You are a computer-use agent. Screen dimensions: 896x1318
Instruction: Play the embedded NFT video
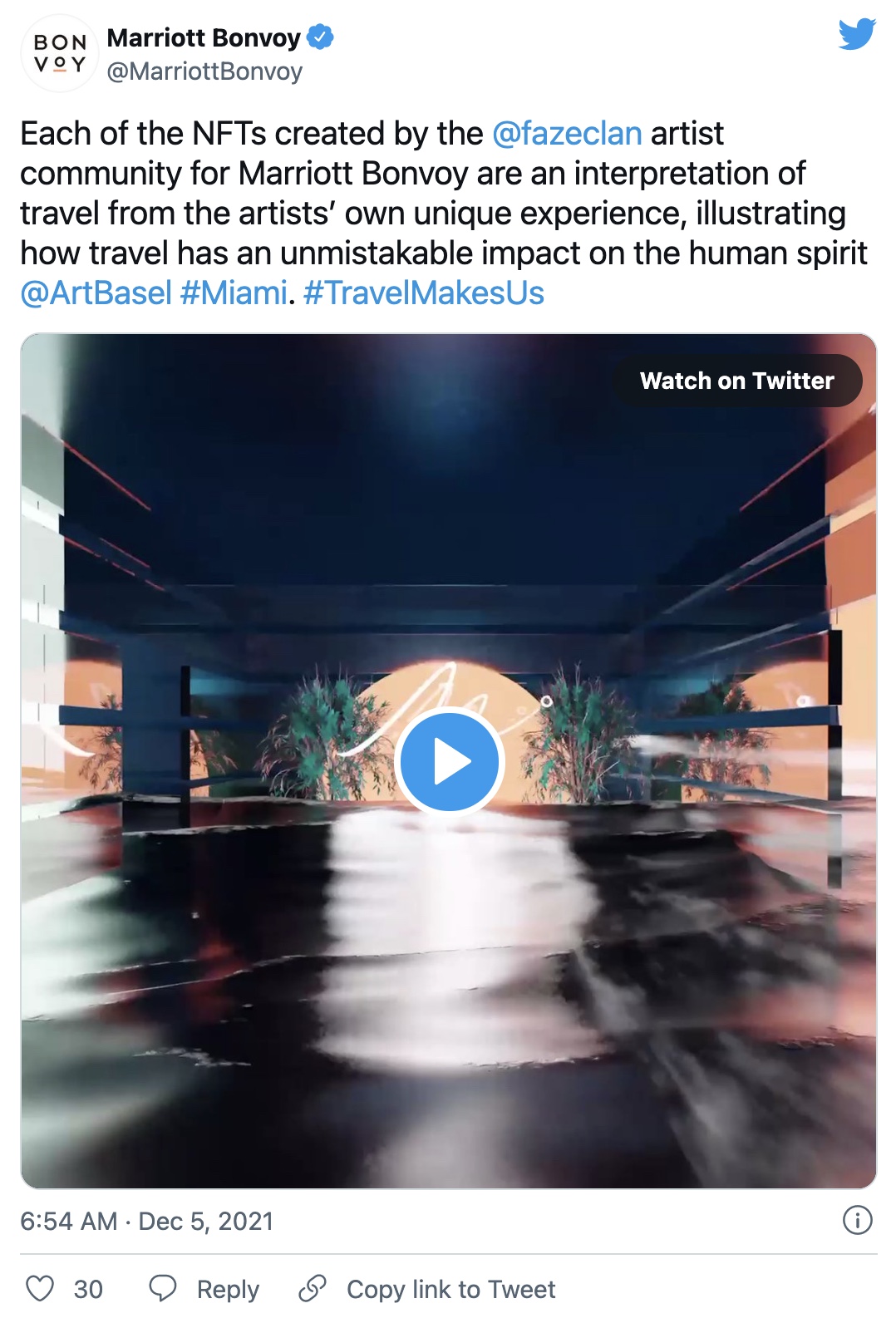[449, 761]
